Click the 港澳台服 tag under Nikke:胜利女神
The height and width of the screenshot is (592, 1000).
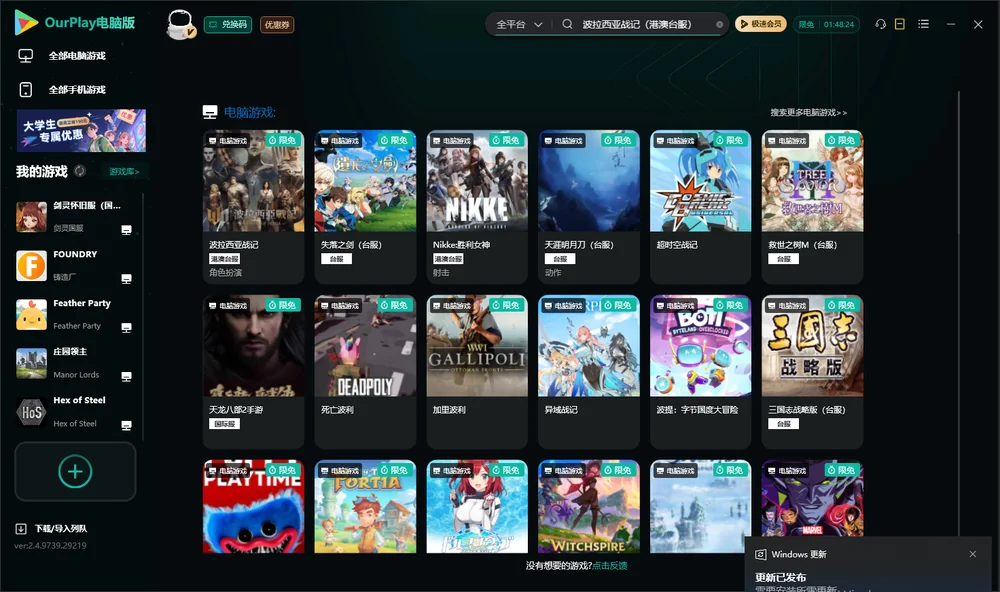448,259
